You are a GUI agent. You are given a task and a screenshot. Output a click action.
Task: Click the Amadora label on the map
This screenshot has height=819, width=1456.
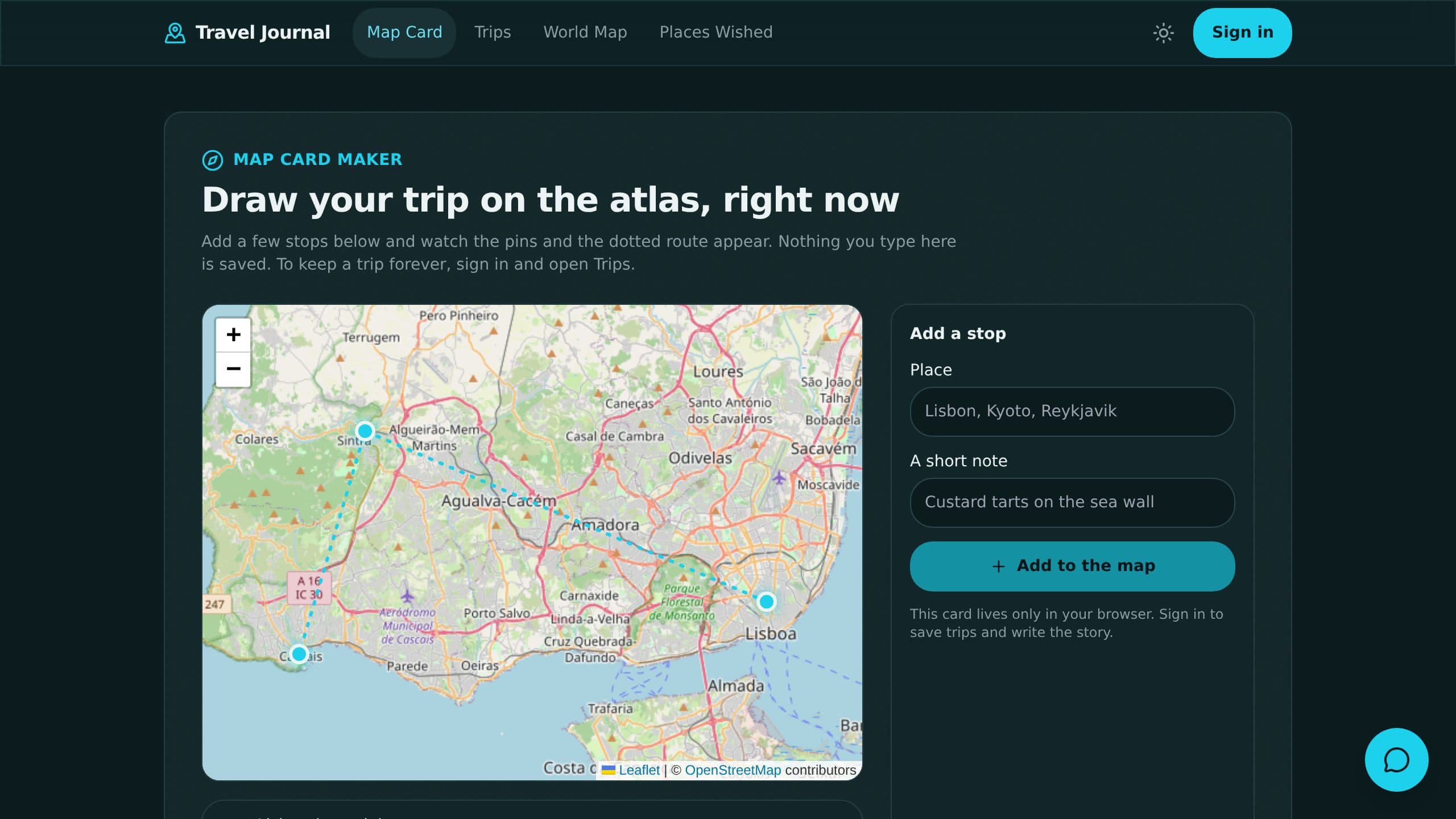coord(605,525)
